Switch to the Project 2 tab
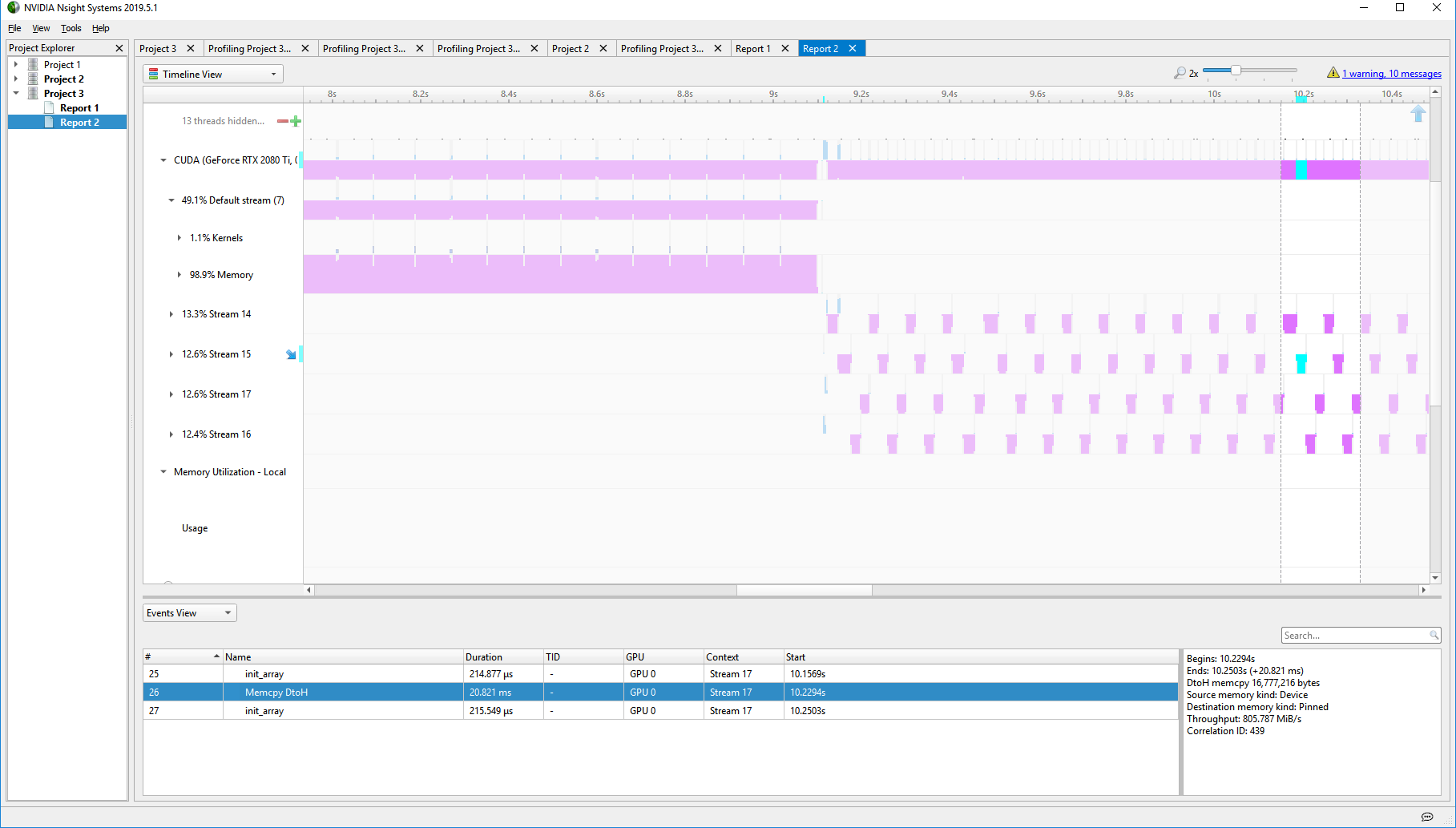1456x828 pixels. point(571,49)
